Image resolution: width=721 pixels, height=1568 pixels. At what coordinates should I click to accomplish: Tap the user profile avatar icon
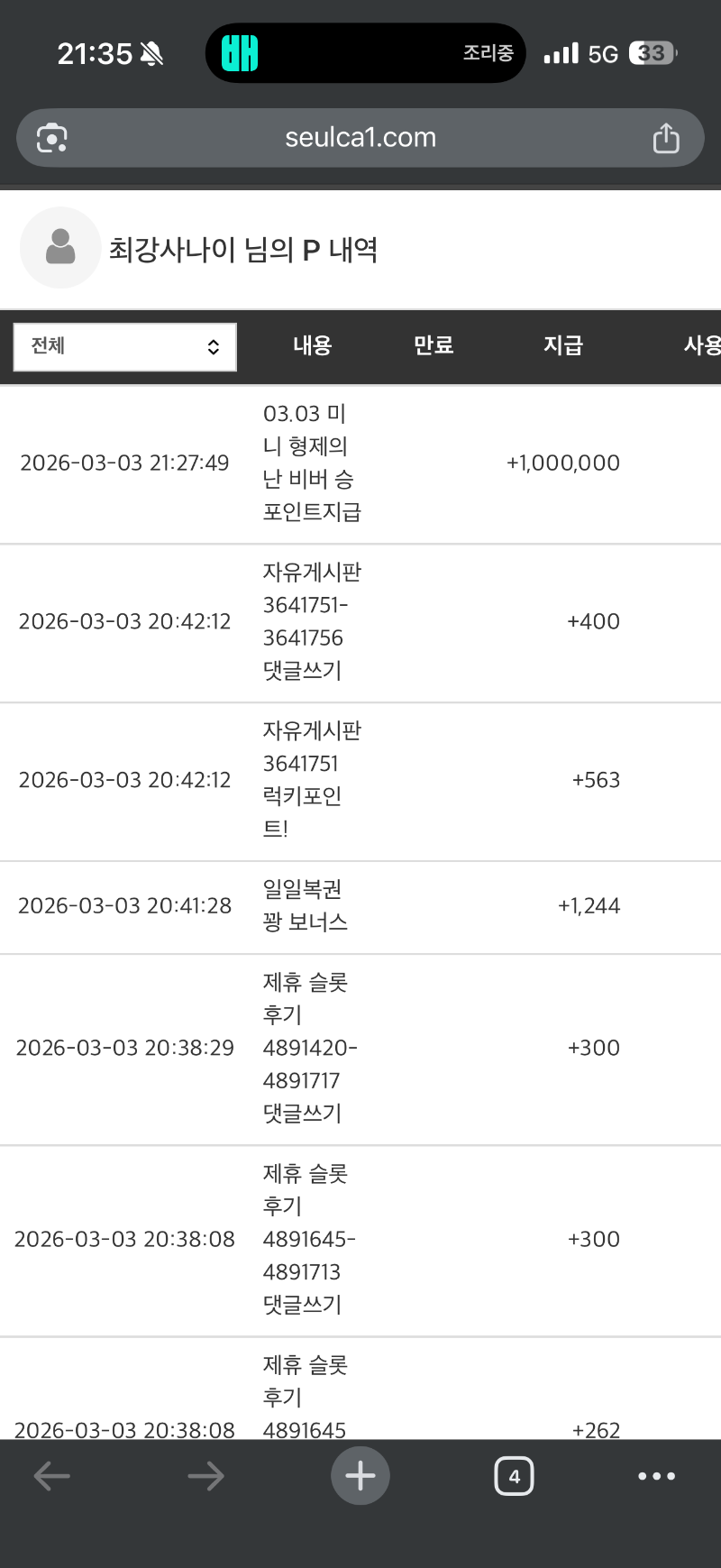pyautogui.click(x=60, y=248)
